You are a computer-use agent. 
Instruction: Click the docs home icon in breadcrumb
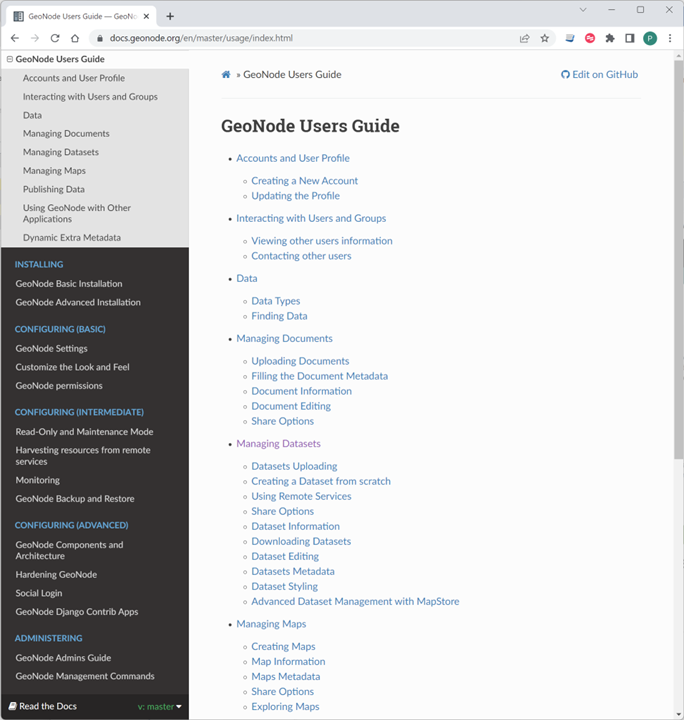(x=226, y=75)
